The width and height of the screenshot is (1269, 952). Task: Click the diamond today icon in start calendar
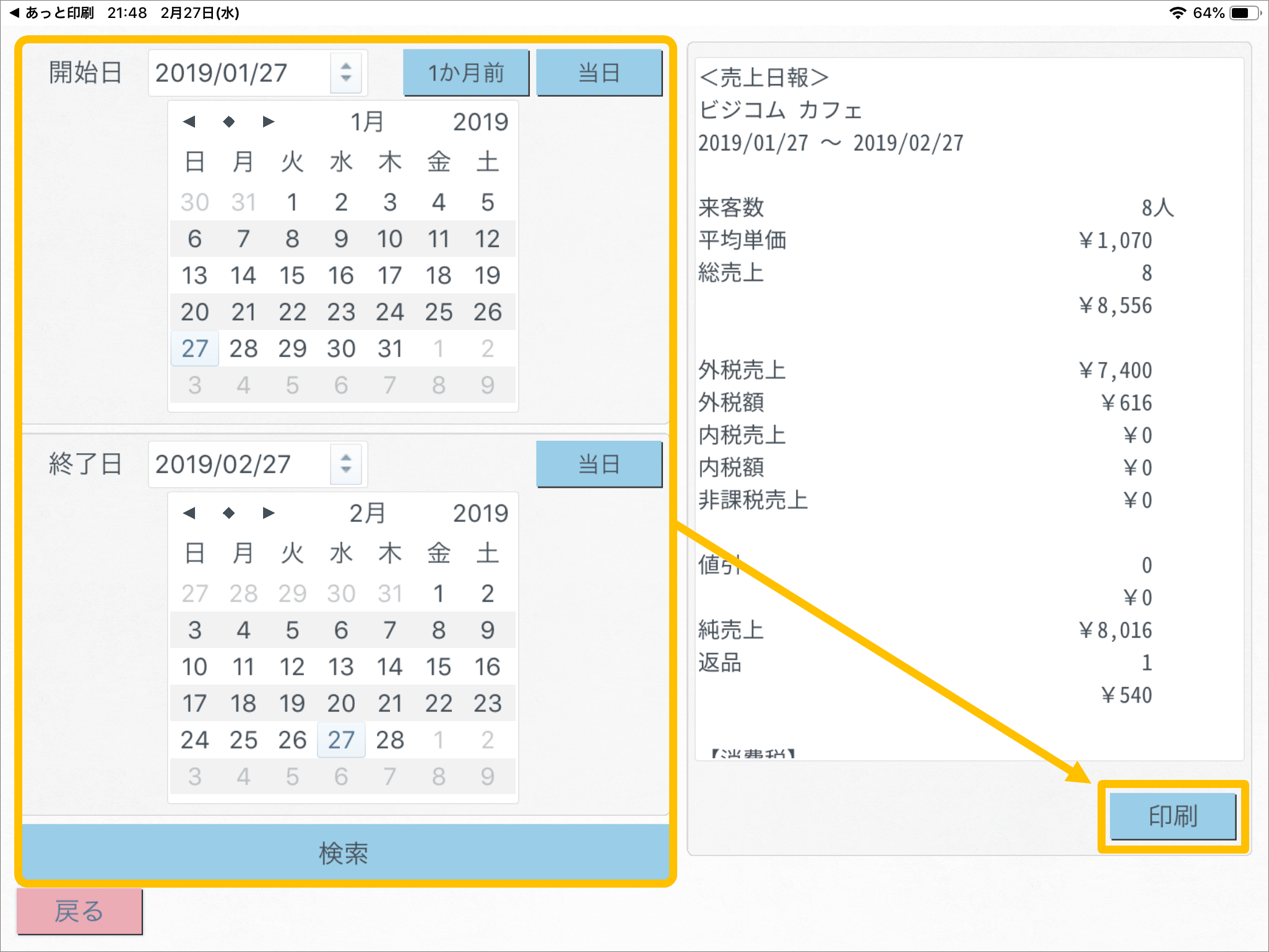(229, 122)
